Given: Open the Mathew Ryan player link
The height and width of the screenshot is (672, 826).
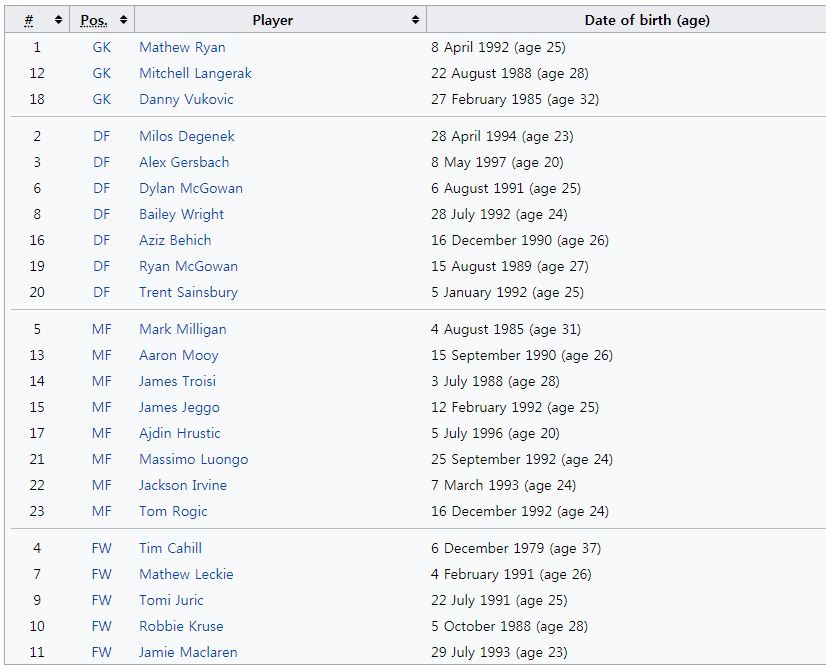Looking at the screenshot, I should click(182, 47).
